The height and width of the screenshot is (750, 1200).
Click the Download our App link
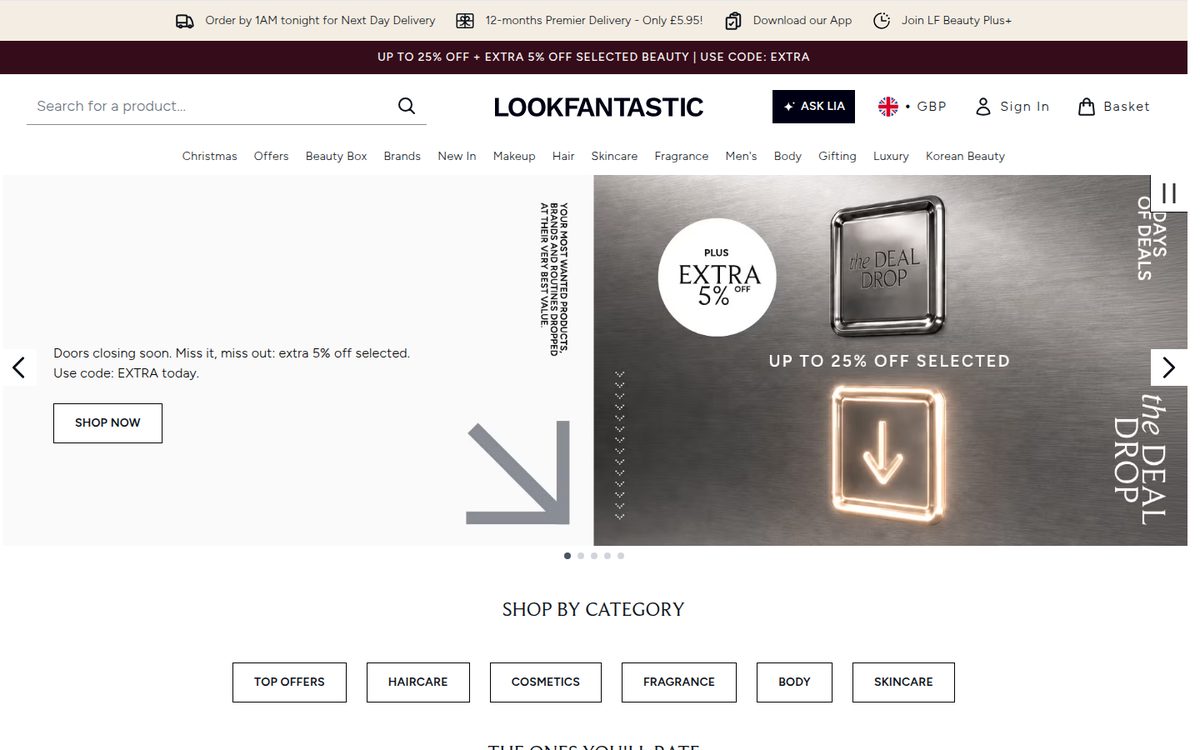coord(802,21)
